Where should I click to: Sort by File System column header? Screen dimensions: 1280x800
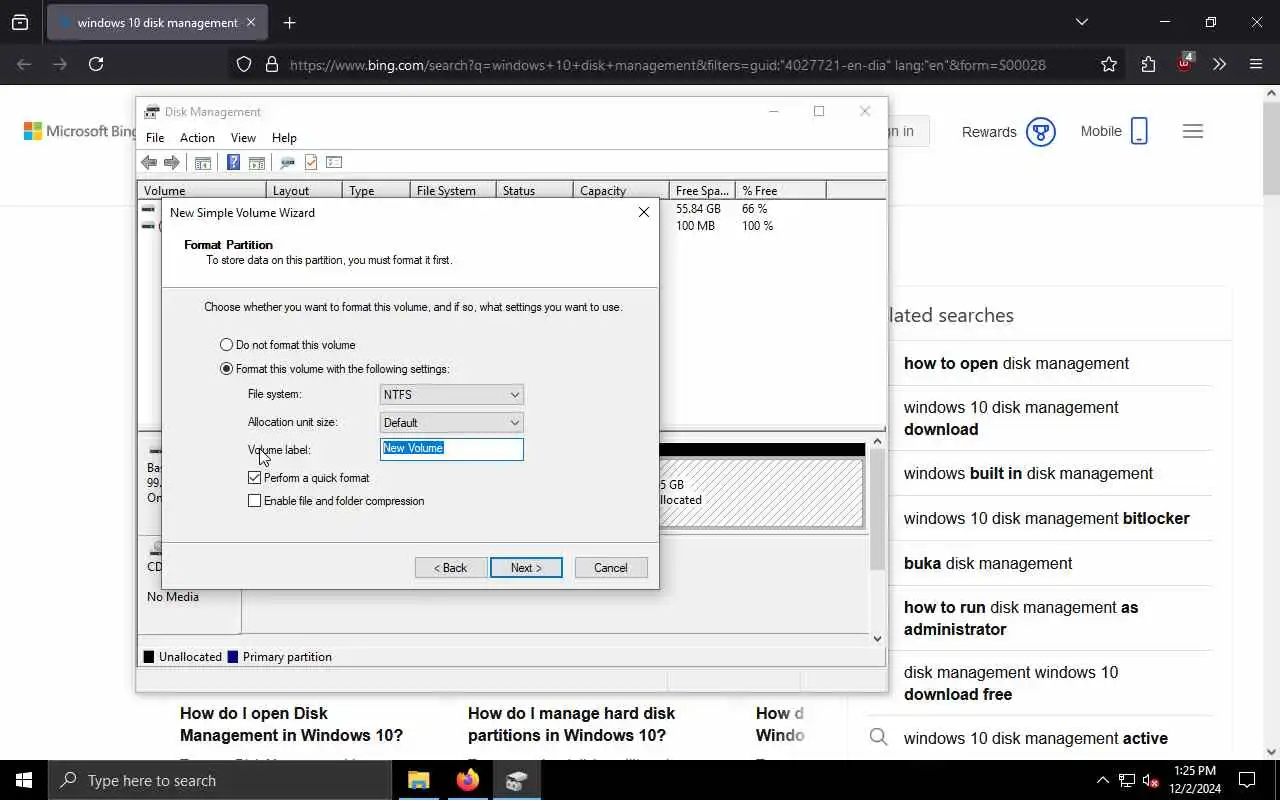(453, 191)
